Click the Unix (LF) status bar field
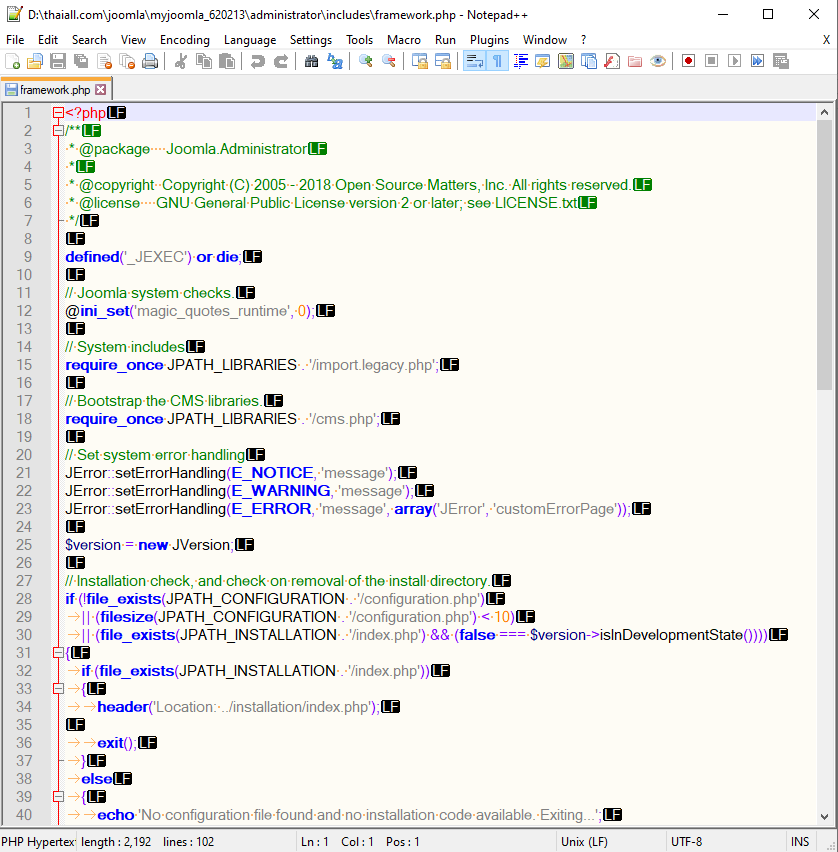838x852 pixels. tap(586, 842)
